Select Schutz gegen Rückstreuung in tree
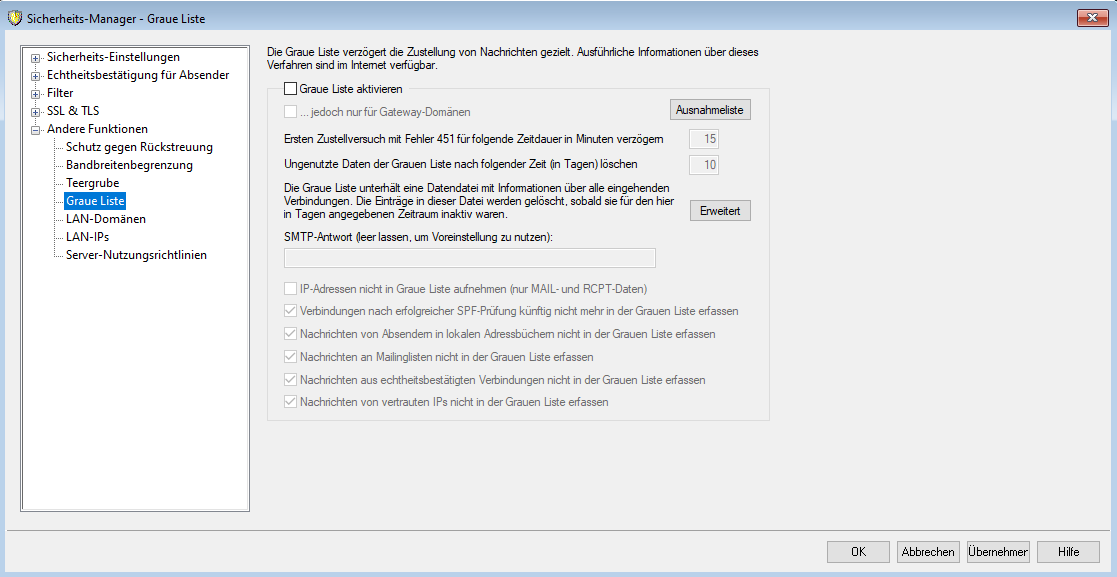1117x577 pixels. [139, 147]
